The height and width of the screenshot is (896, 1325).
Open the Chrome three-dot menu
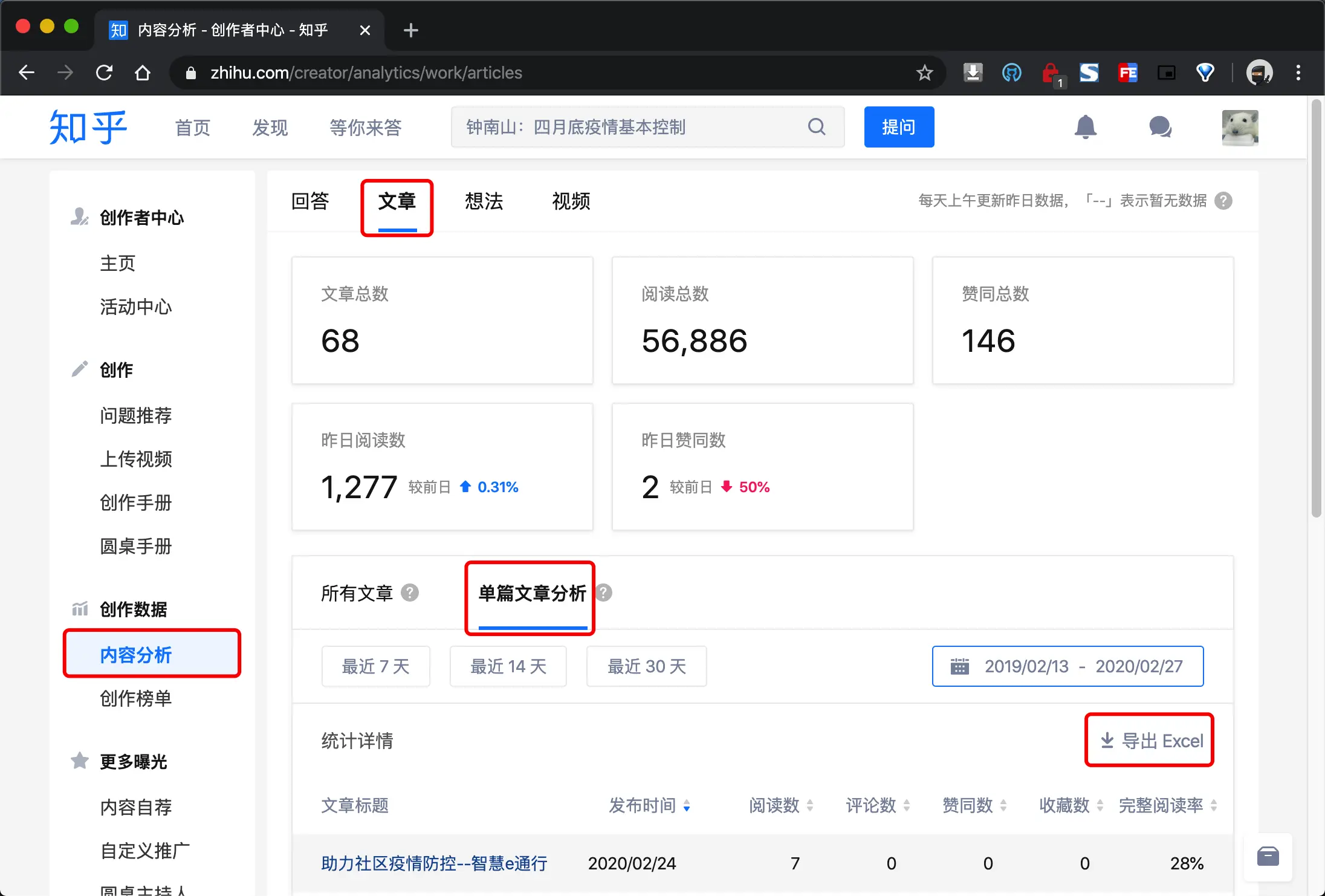(1298, 73)
